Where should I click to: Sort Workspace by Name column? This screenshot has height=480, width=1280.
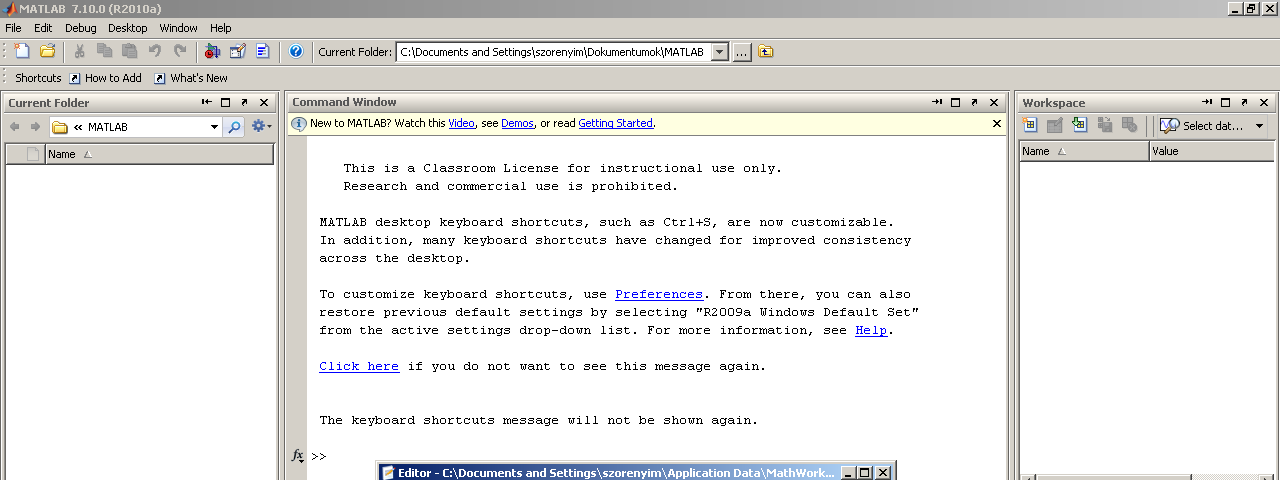click(x=1084, y=151)
